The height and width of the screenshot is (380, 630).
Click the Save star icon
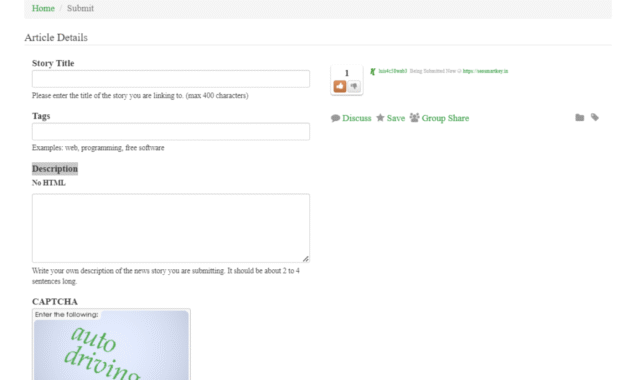(380, 118)
